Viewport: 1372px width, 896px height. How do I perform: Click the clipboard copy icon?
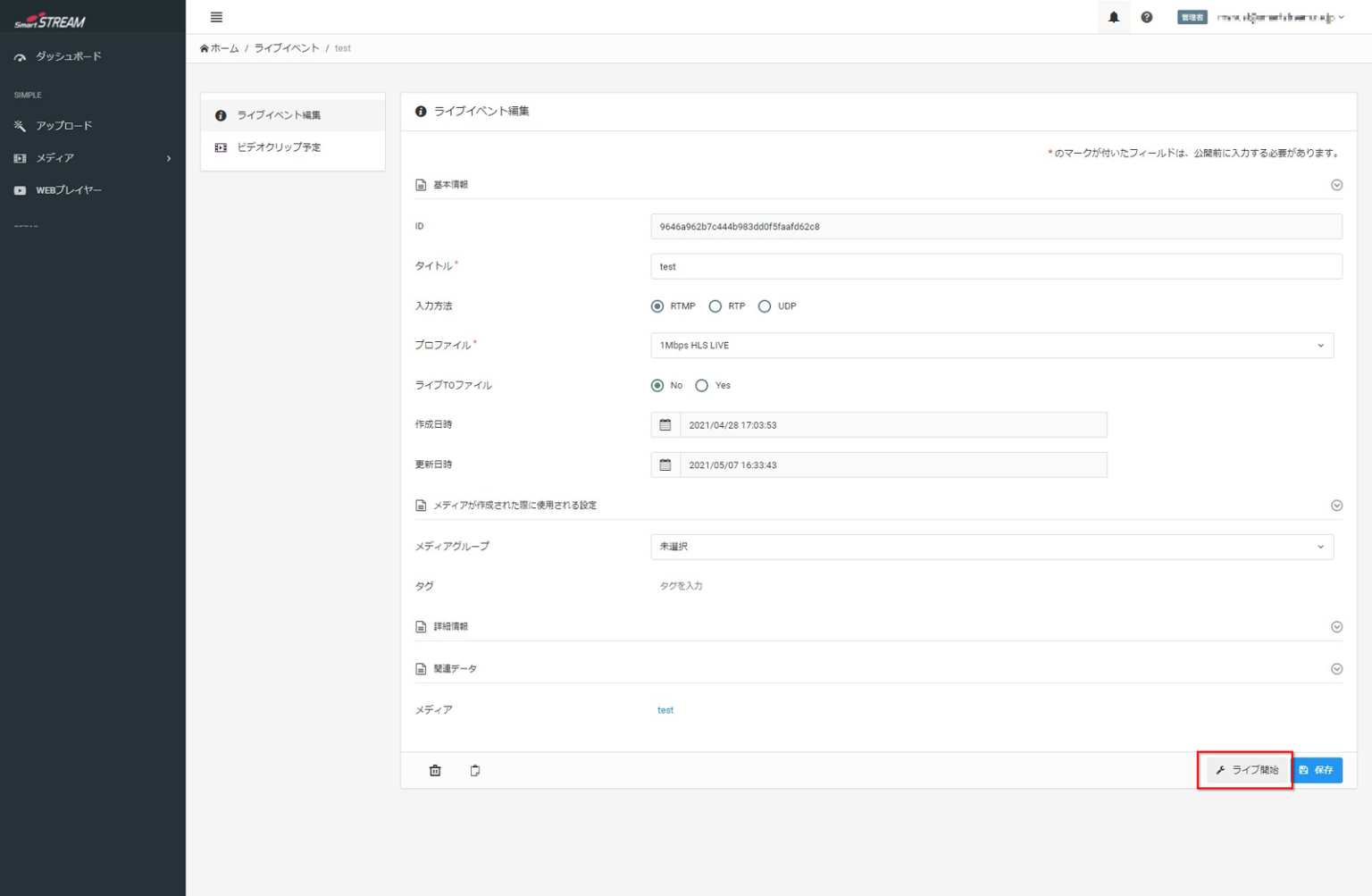click(475, 770)
